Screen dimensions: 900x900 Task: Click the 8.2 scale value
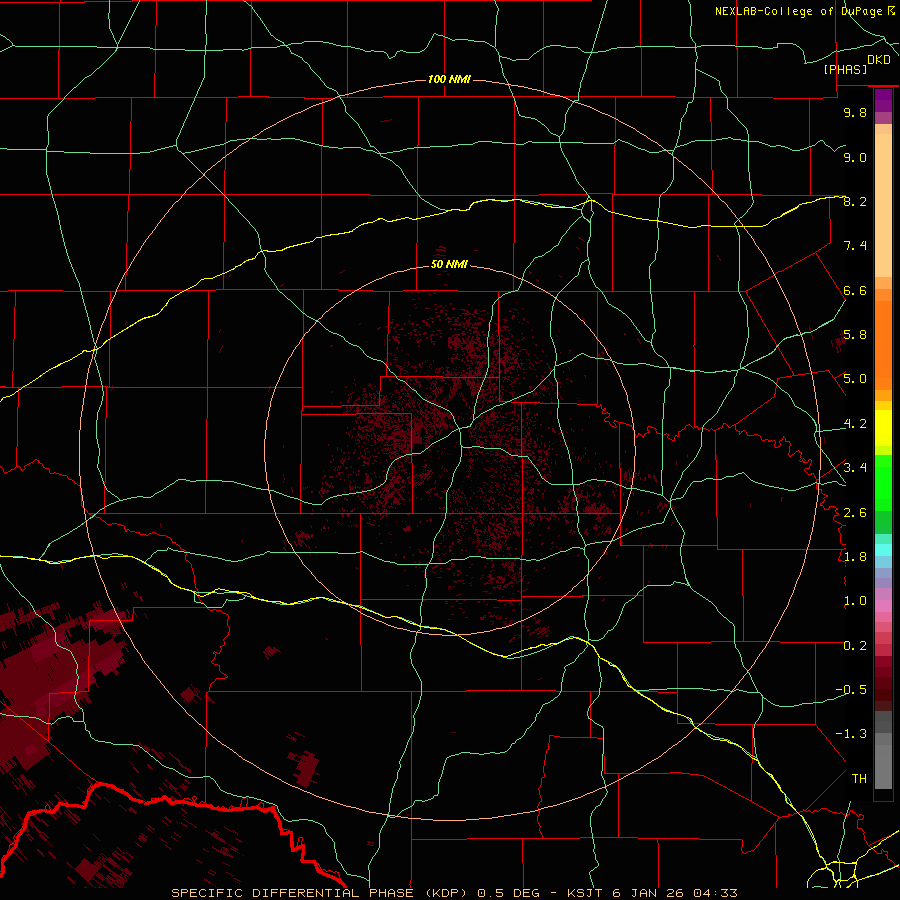855,201
